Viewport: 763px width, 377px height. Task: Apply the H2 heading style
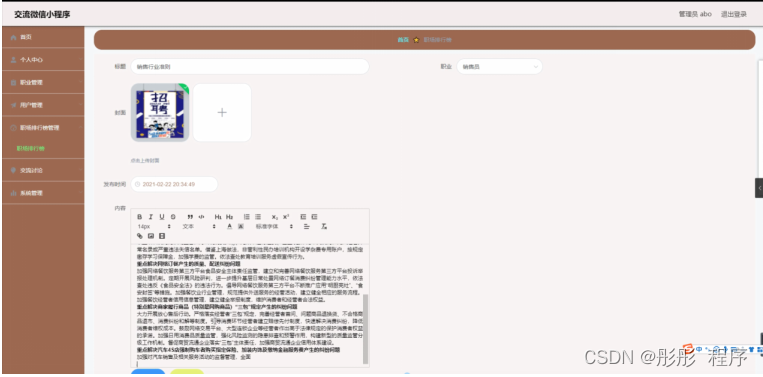230,217
